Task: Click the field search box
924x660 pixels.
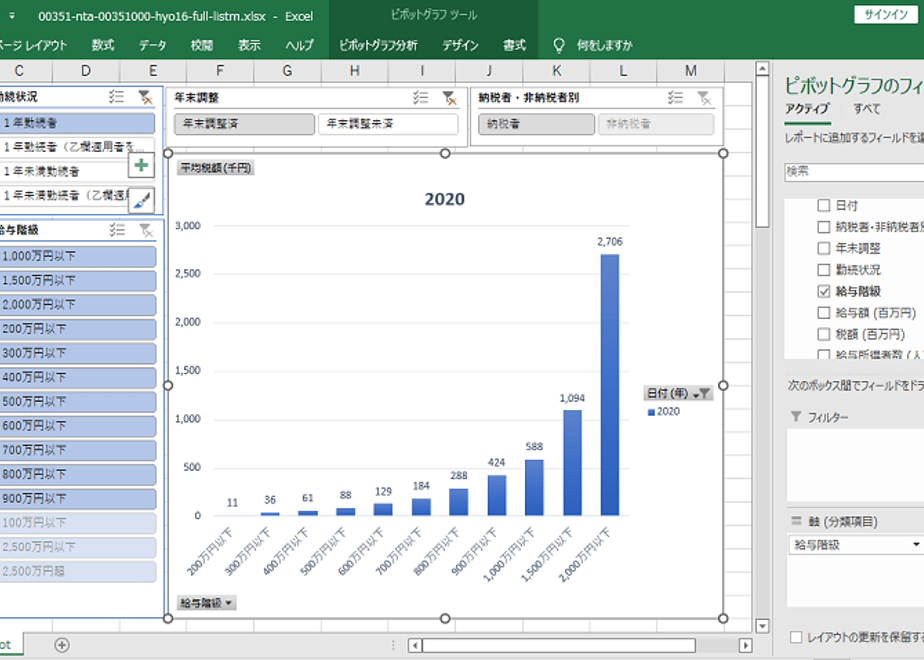Action: click(854, 171)
